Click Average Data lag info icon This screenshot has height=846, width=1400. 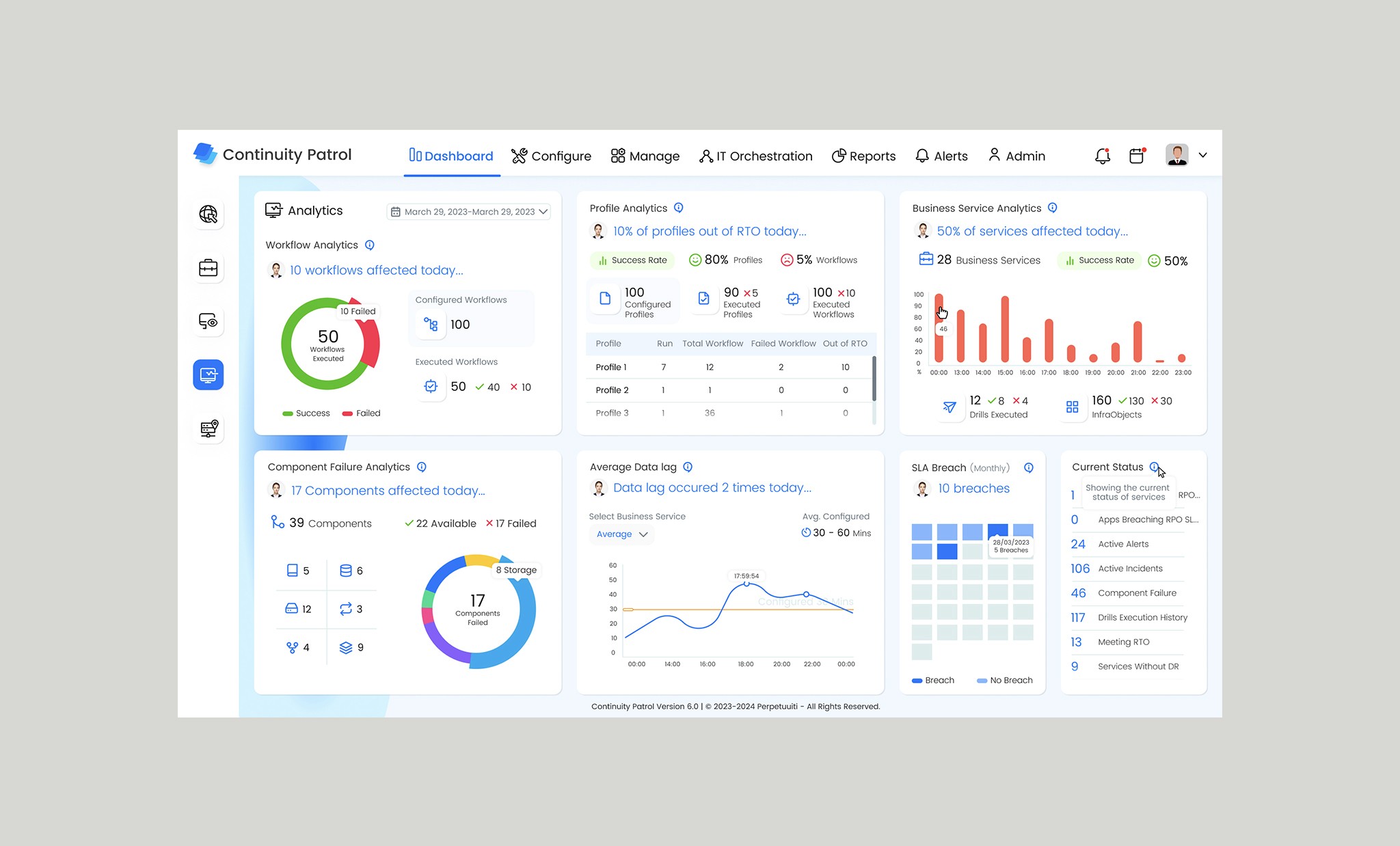point(688,467)
